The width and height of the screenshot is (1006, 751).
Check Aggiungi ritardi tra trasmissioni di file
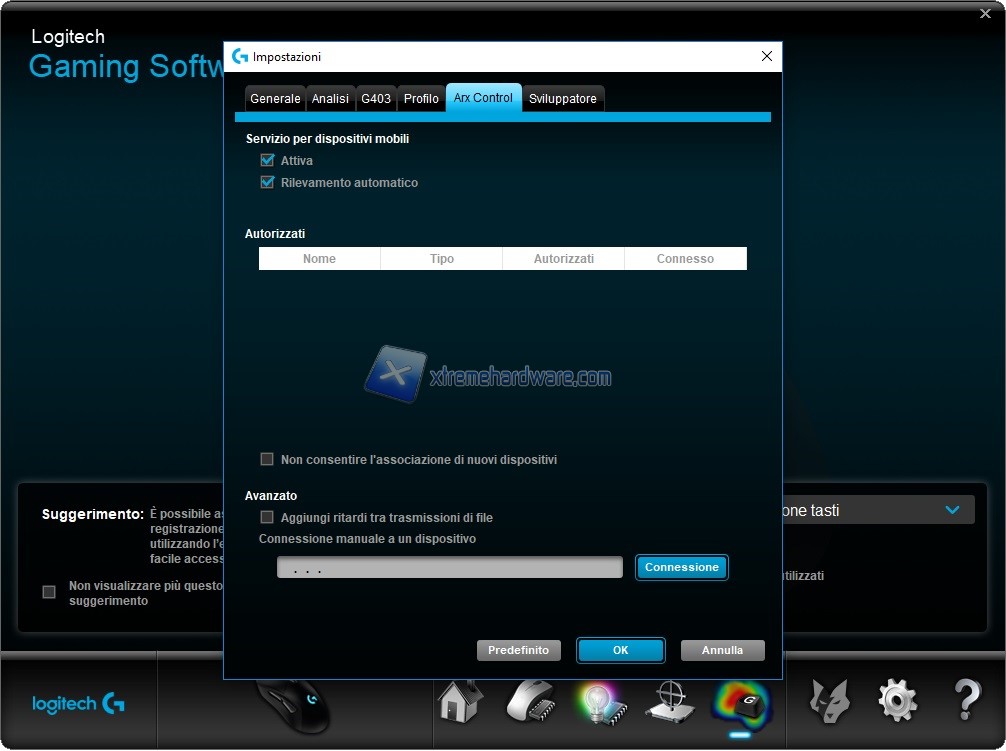(267, 518)
